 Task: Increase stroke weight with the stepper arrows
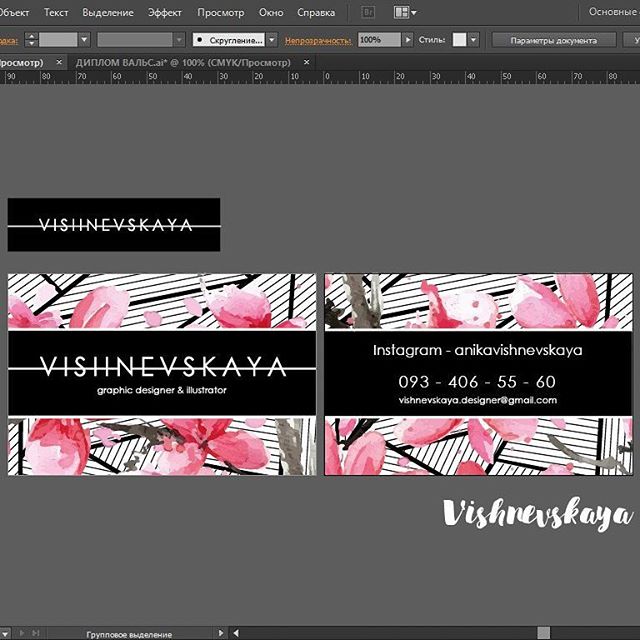click(31, 36)
